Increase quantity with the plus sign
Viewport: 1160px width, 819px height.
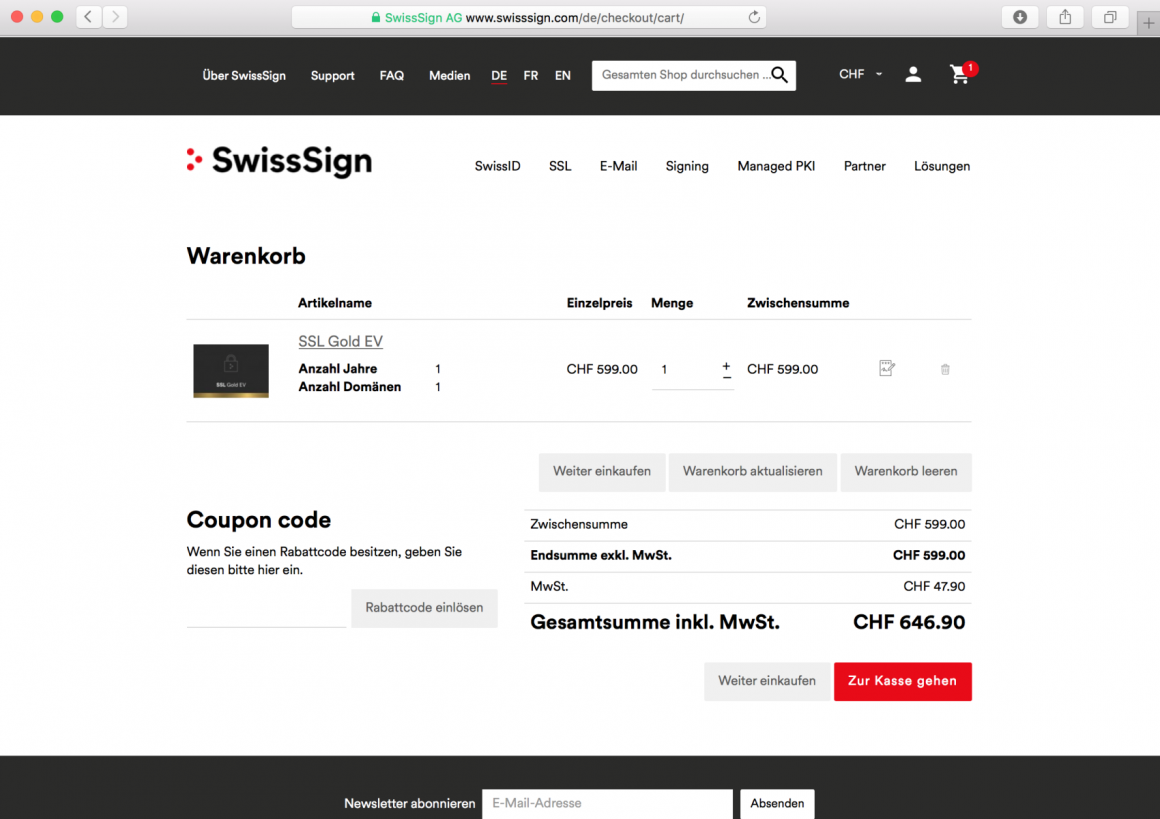tap(726, 365)
